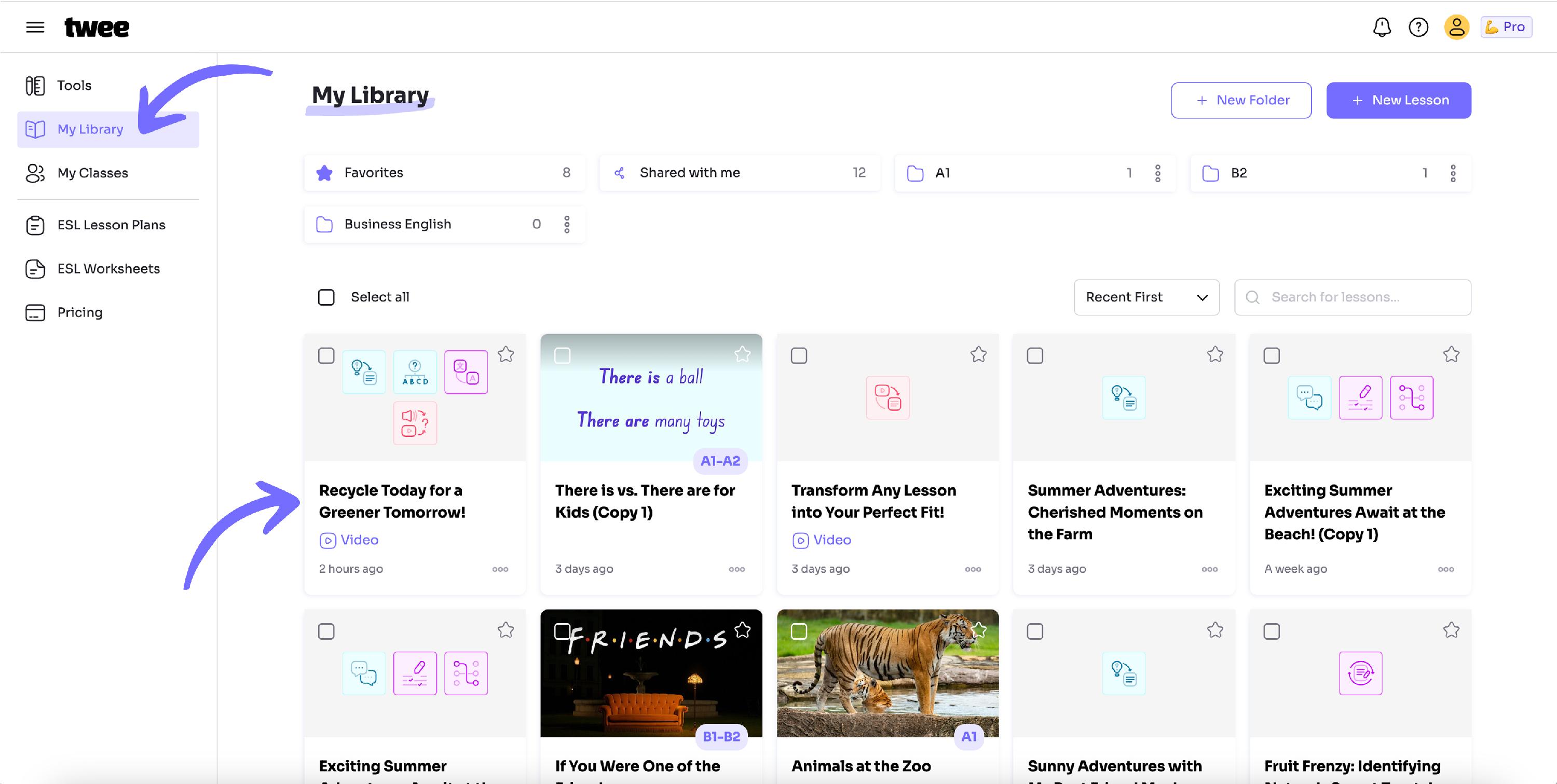Open Tools in the sidebar
Viewport: 1557px width, 784px height.
pos(108,85)
